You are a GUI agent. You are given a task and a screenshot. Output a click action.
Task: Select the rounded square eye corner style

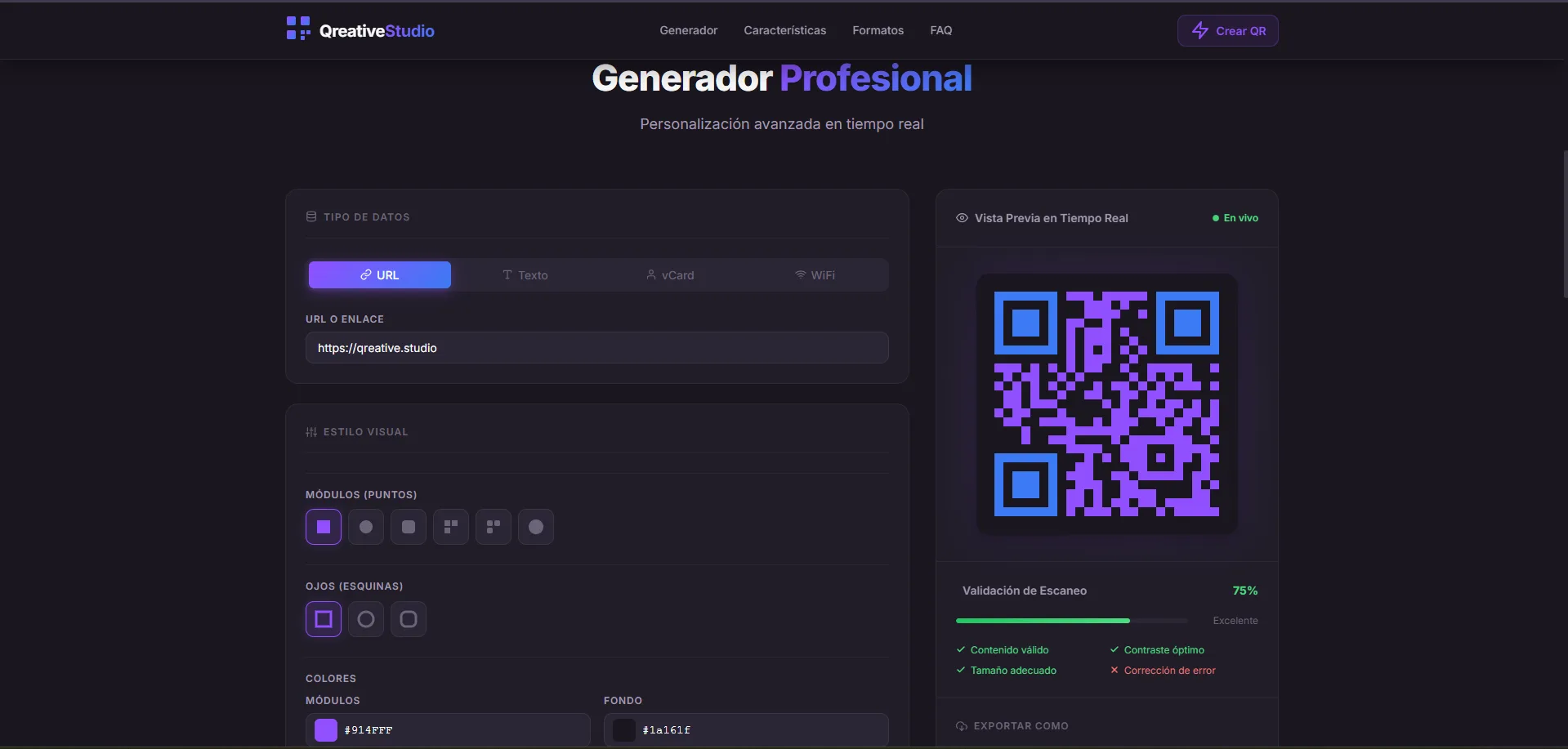pos(409,619)
